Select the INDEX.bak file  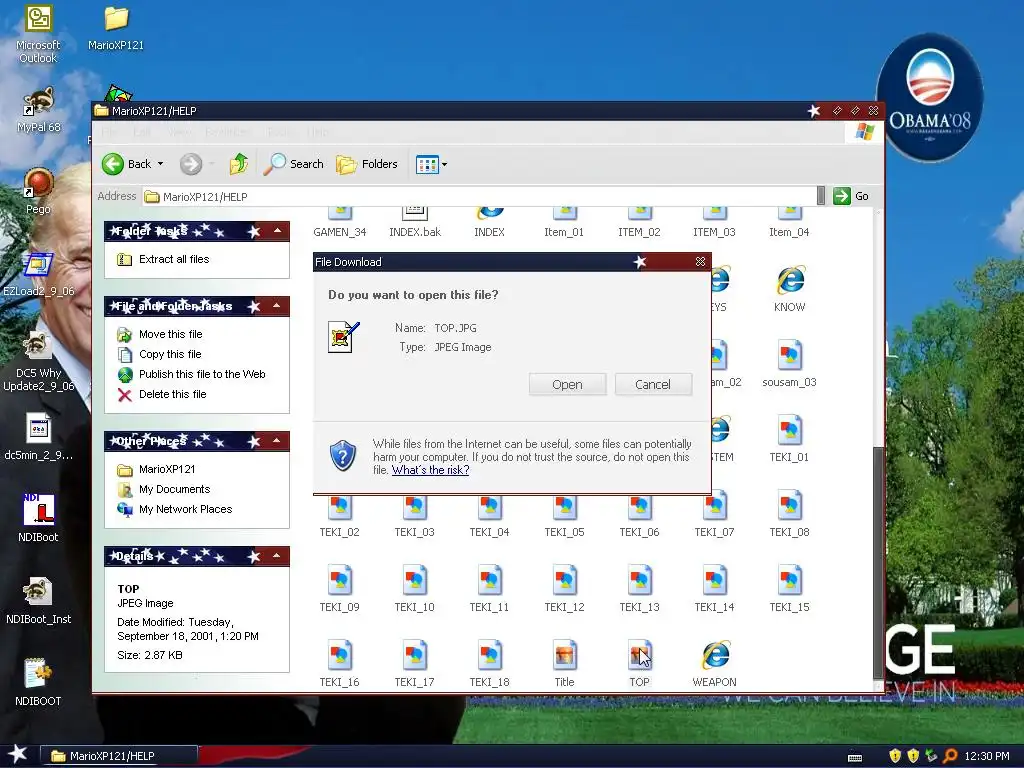pyautogui.click(x=415, y=224)
